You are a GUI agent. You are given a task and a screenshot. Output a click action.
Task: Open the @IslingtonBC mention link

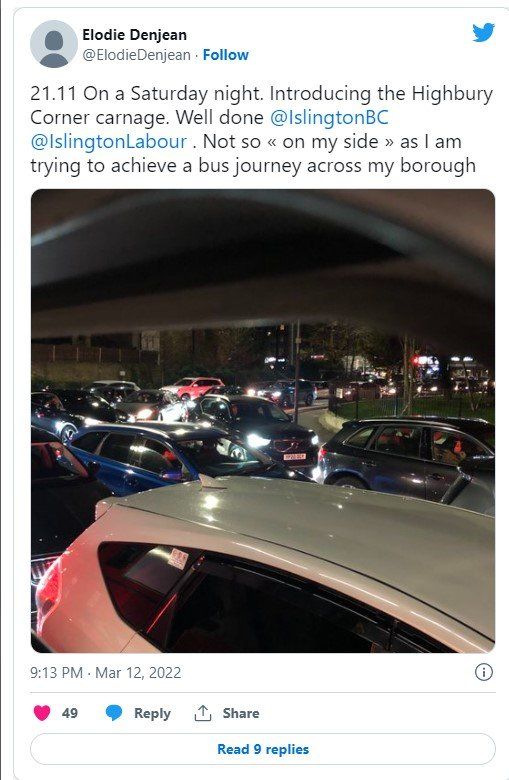click(329, 117)
